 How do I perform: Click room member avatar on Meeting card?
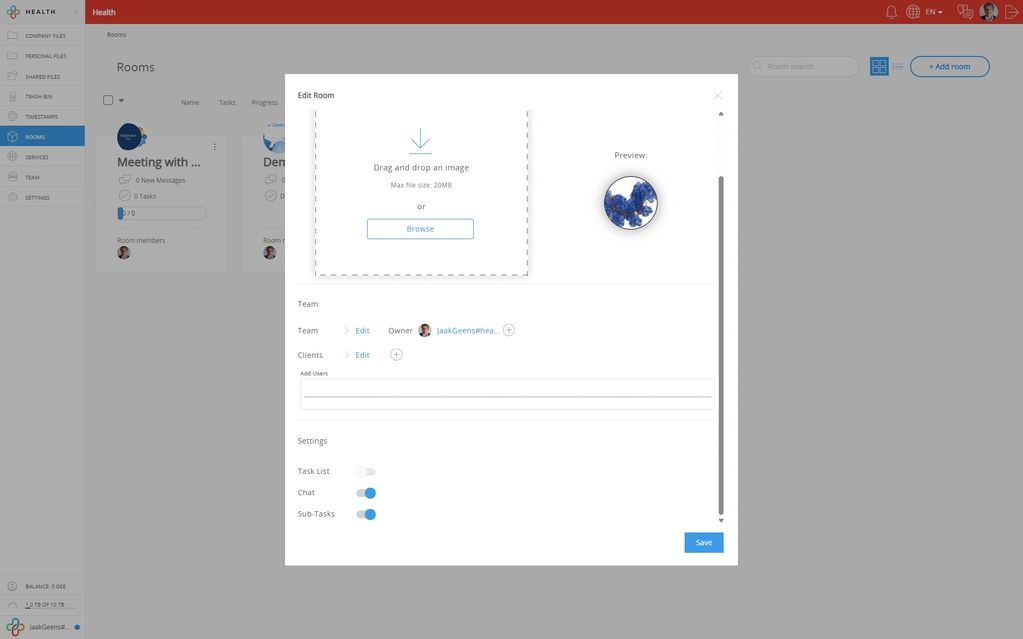tap(124, 253)
